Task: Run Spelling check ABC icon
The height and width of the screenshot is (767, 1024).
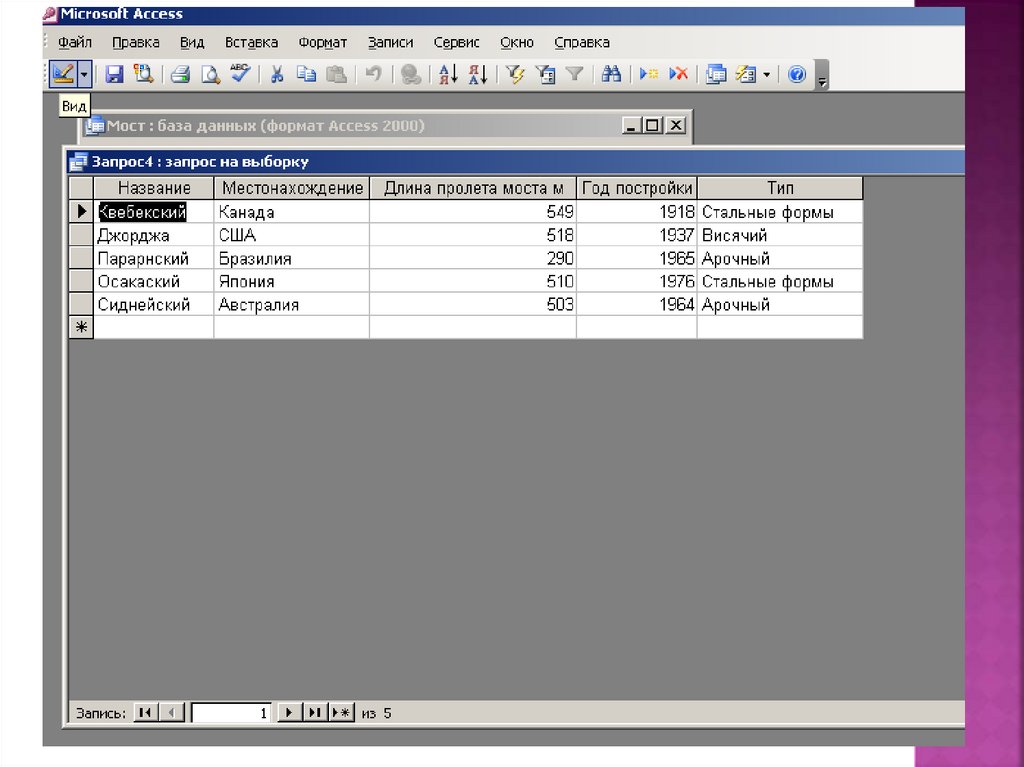Action: [x=240, y=73]
